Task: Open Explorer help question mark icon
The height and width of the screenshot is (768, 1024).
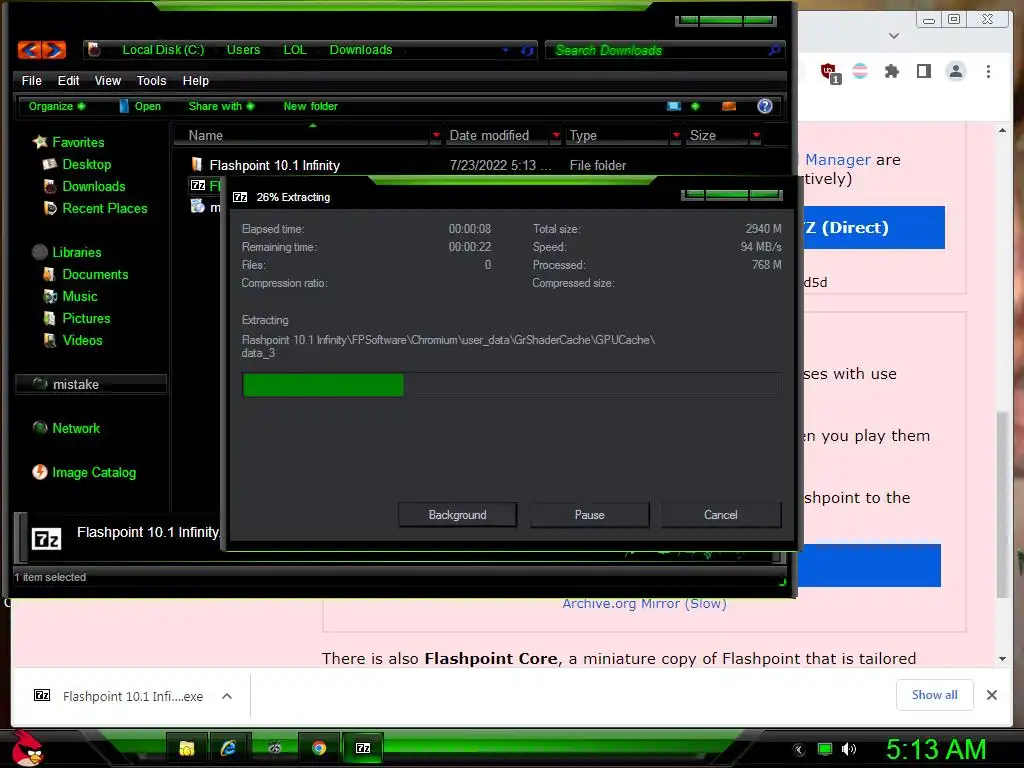Action: click(x=765, y=106)
